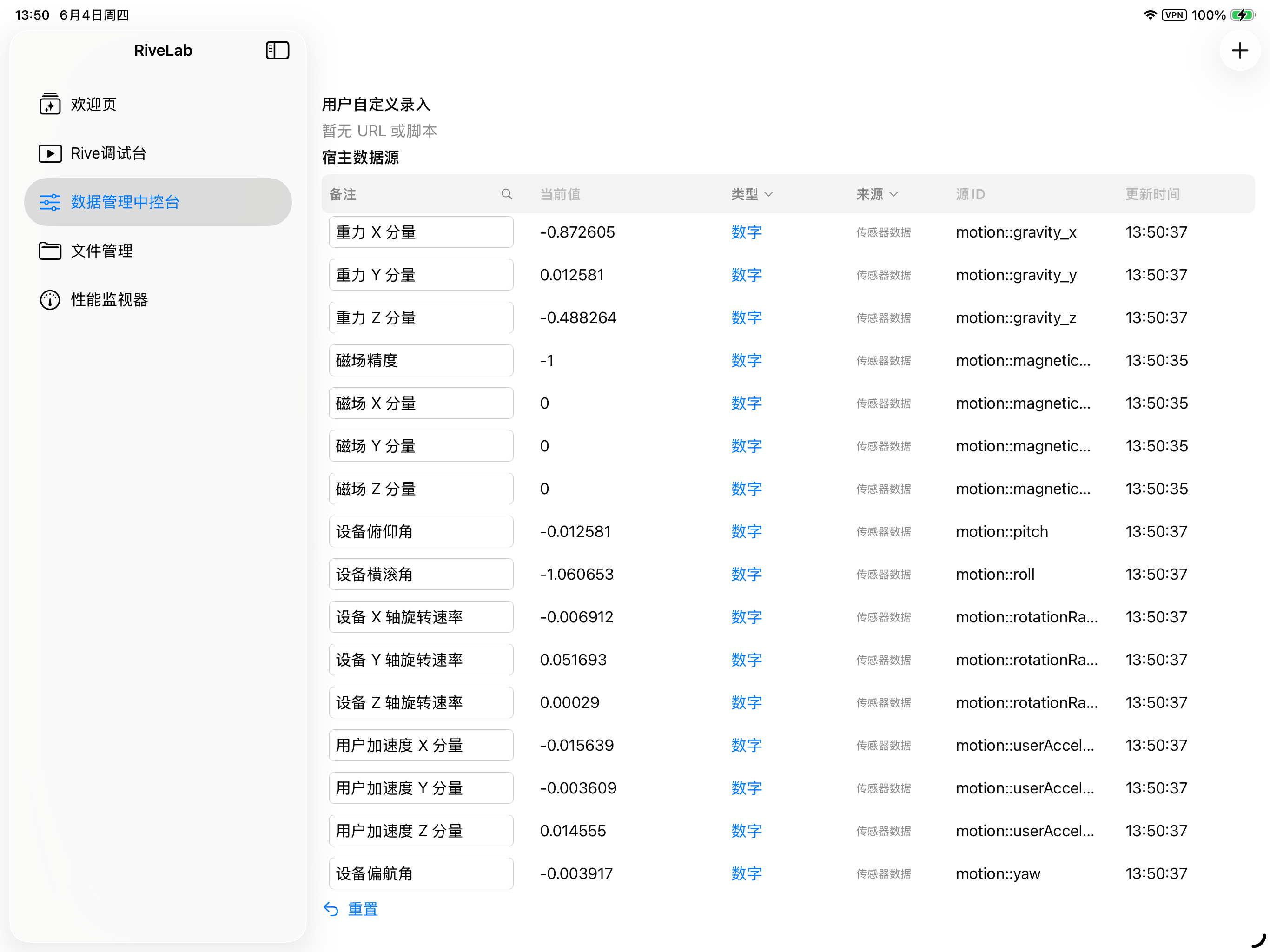The image size is (1270, 952).
Task: Click the reset arrow icon
Action: coord(331,909)
